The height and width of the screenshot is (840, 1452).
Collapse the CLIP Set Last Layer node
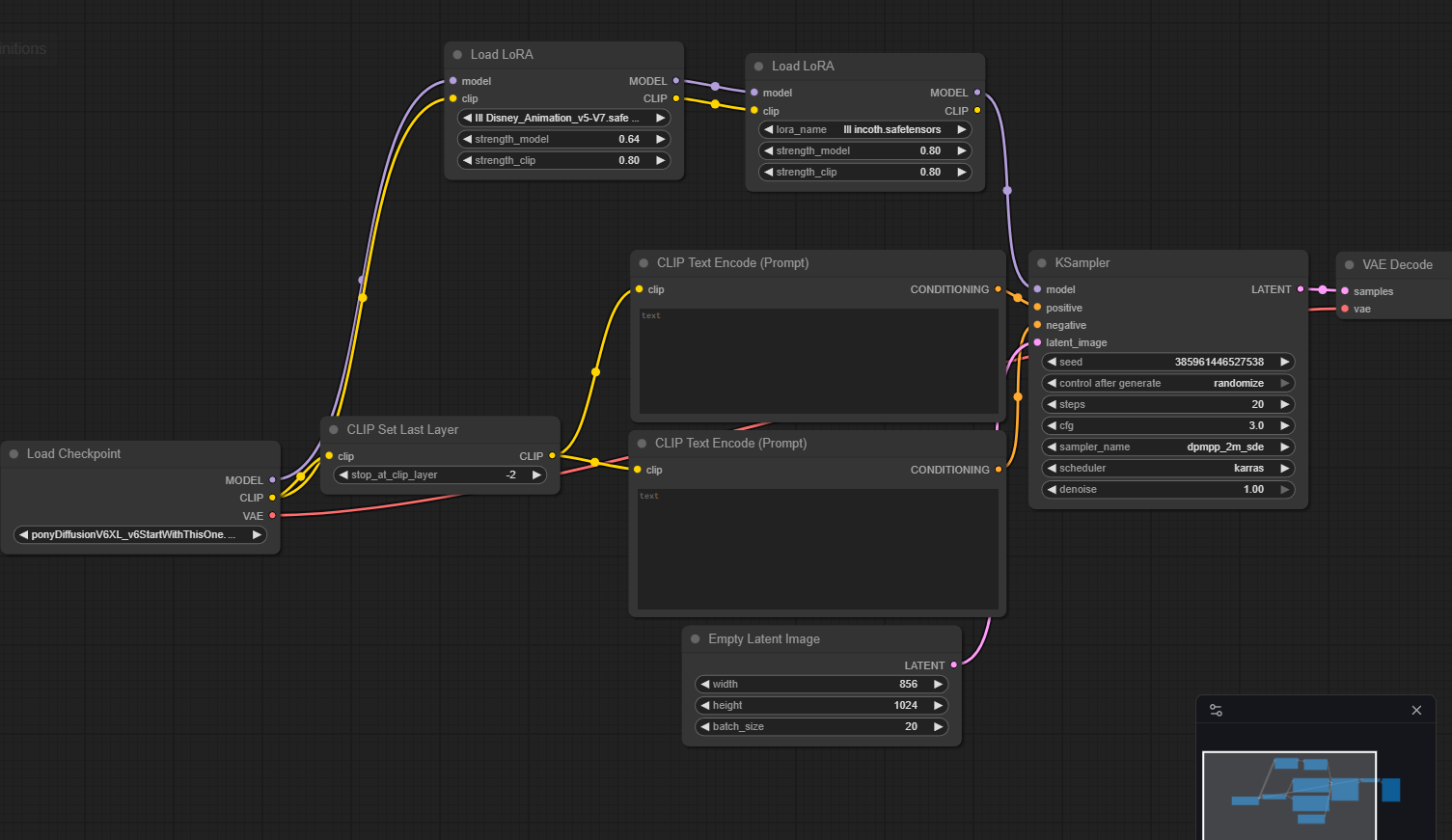[x=334, y=430]
